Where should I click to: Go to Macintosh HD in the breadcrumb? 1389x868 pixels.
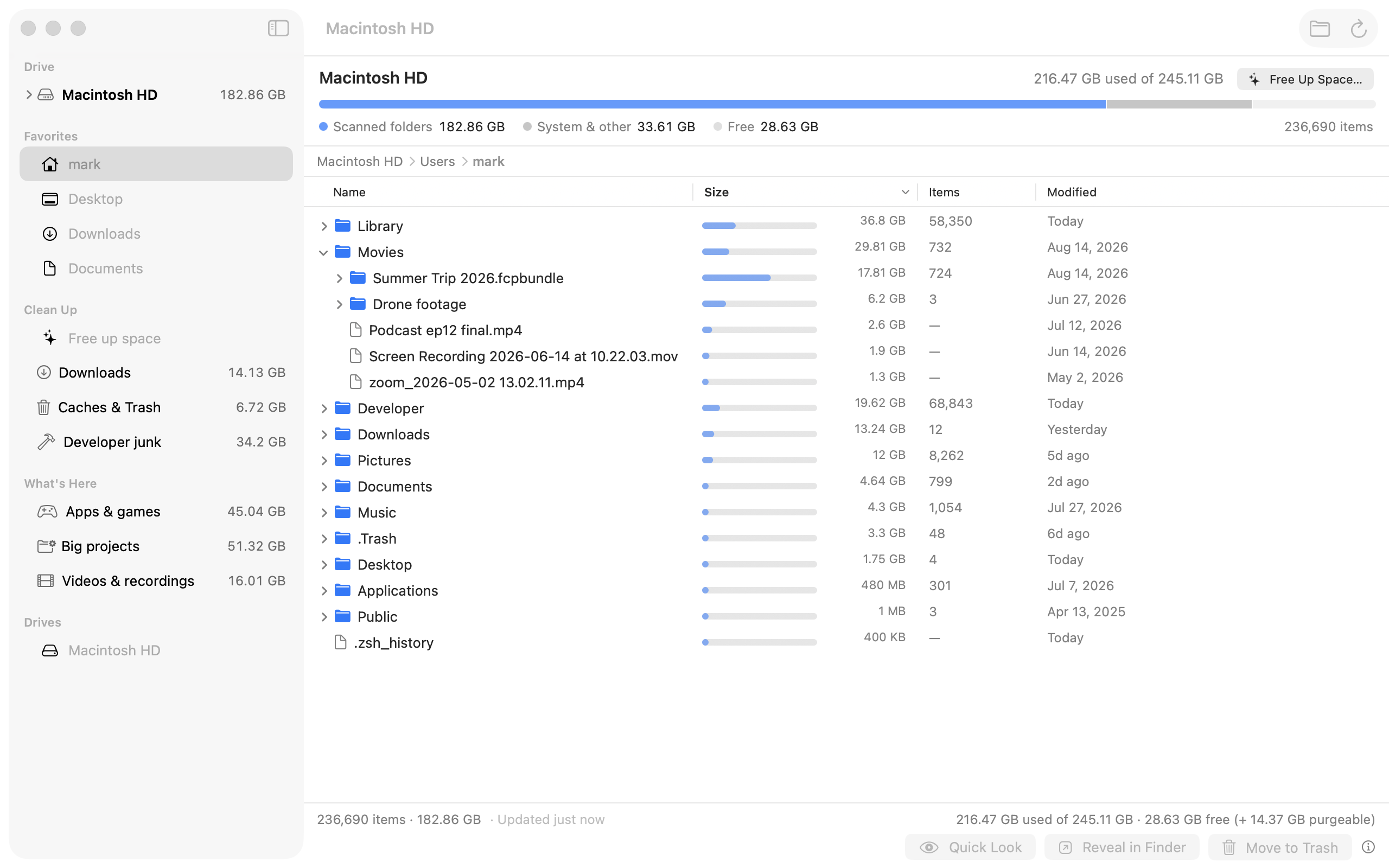click(x=360, y=161)
